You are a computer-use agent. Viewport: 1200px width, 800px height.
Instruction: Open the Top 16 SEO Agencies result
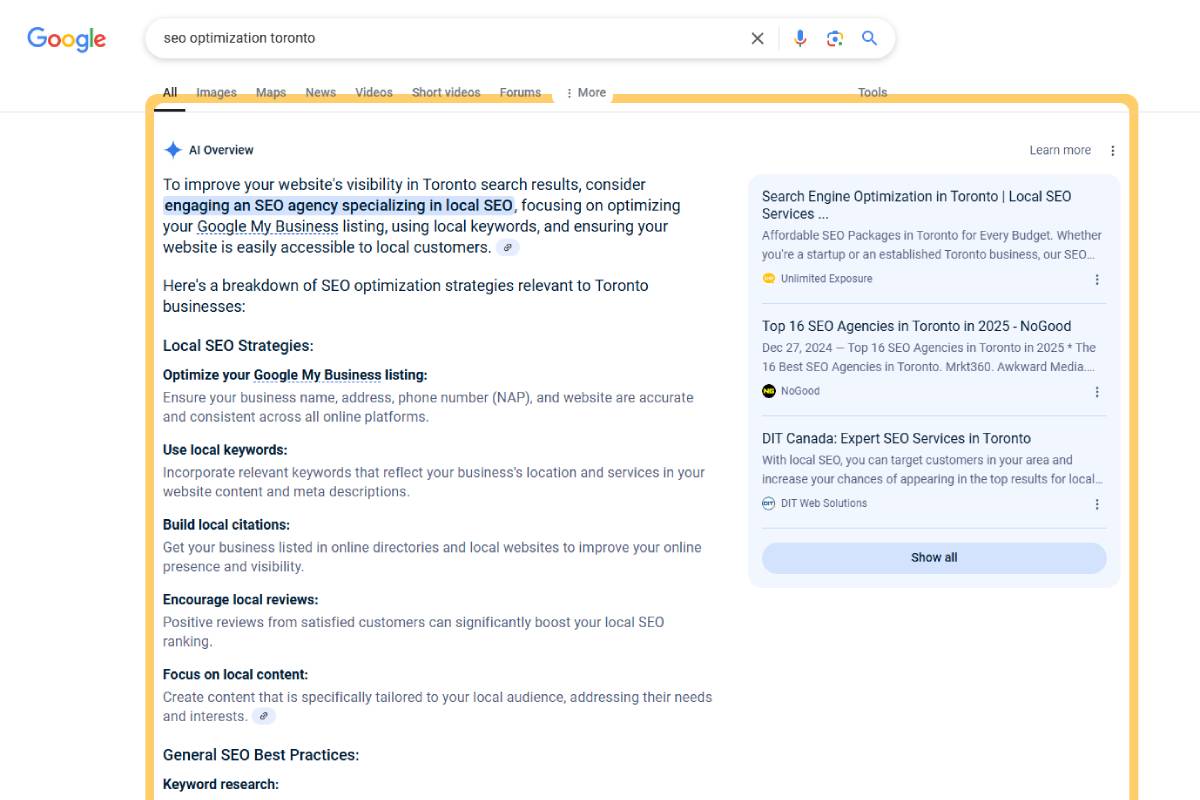click(917, 326)
